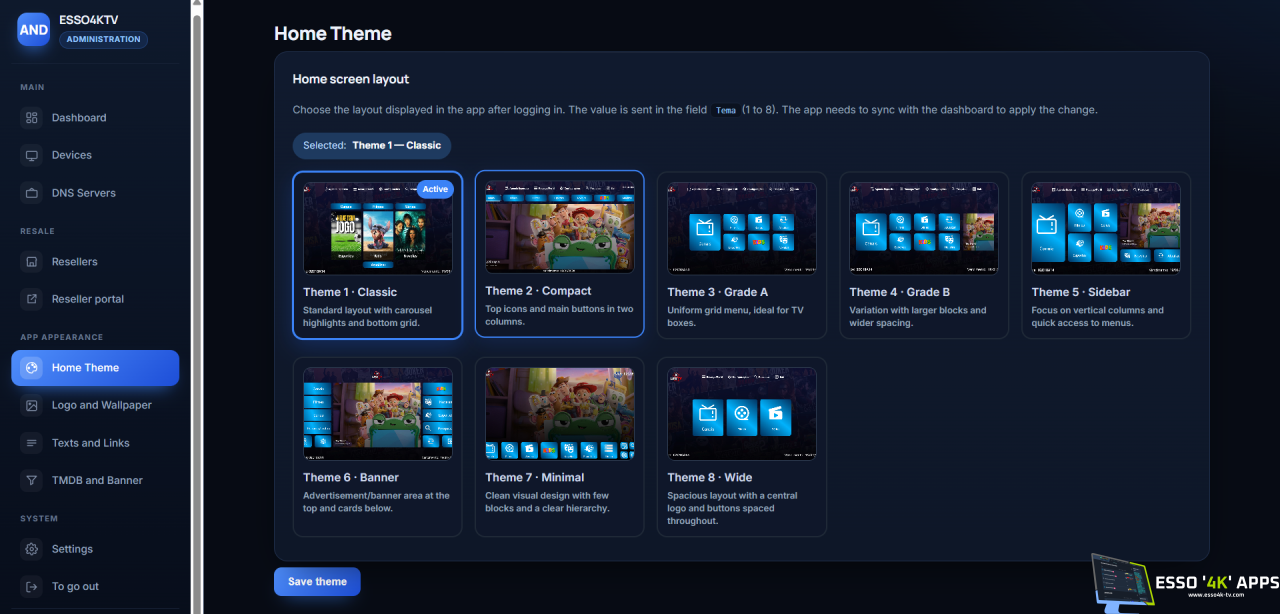1280x614 pixels.
Task: Click the Settings gear icon
Action: pyautogui.click(x=32, y=549)
